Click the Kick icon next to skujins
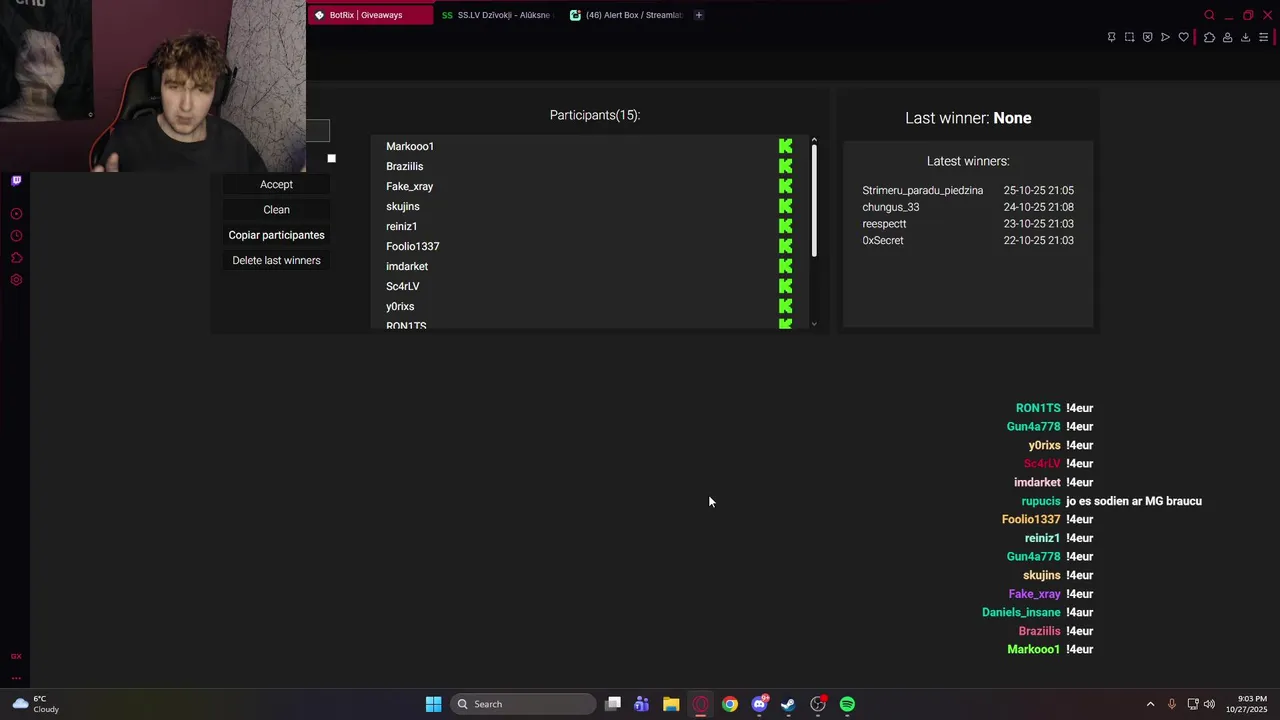Image resolution: width=1280 pixels, height=720 pixels. coord(786,206)
